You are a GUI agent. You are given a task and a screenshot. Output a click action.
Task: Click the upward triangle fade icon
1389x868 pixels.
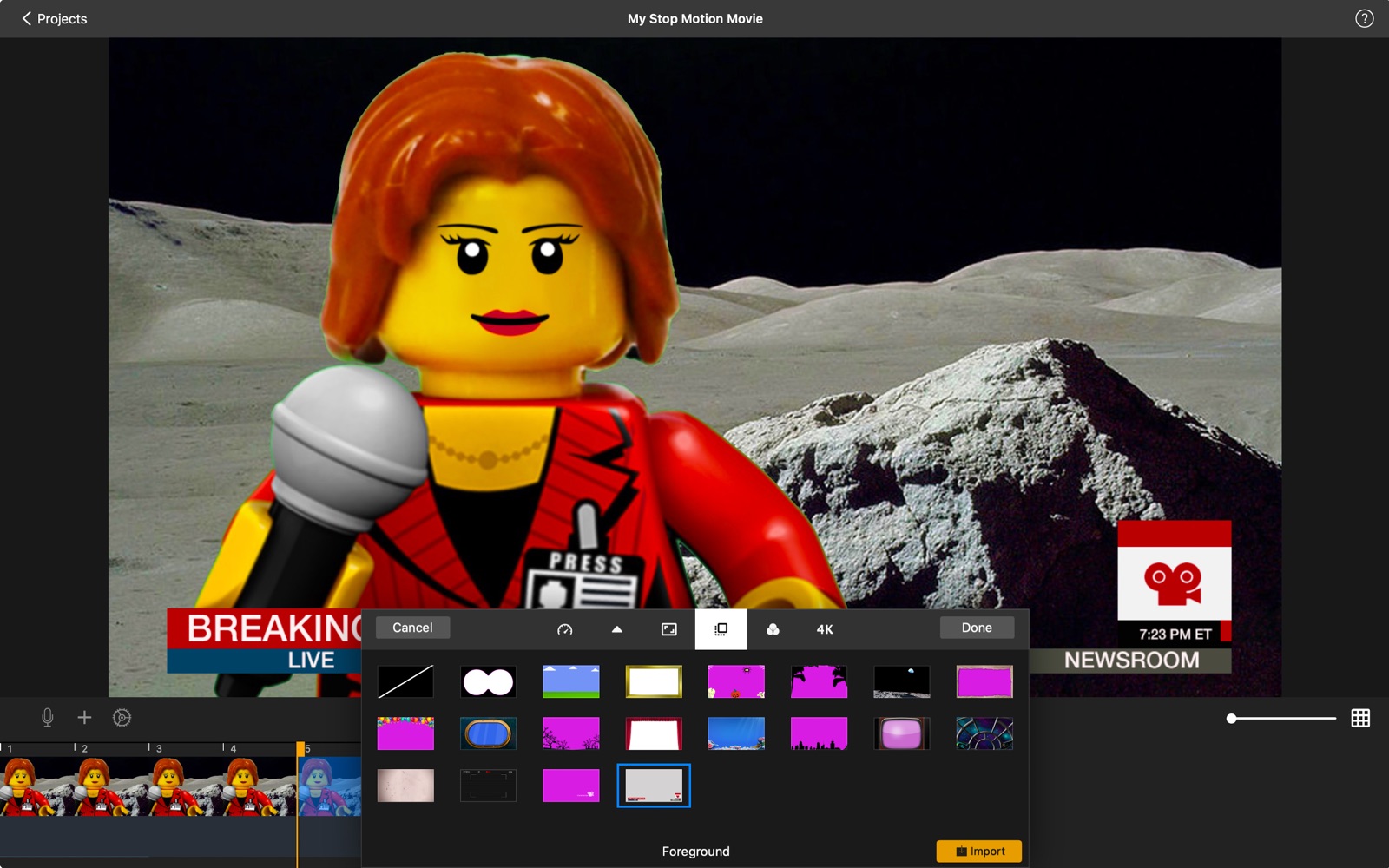click(617, 629)
